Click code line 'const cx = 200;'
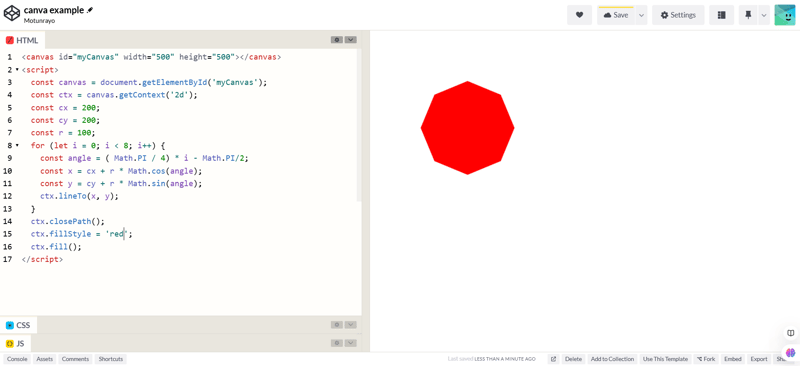 tap(65, 108)
